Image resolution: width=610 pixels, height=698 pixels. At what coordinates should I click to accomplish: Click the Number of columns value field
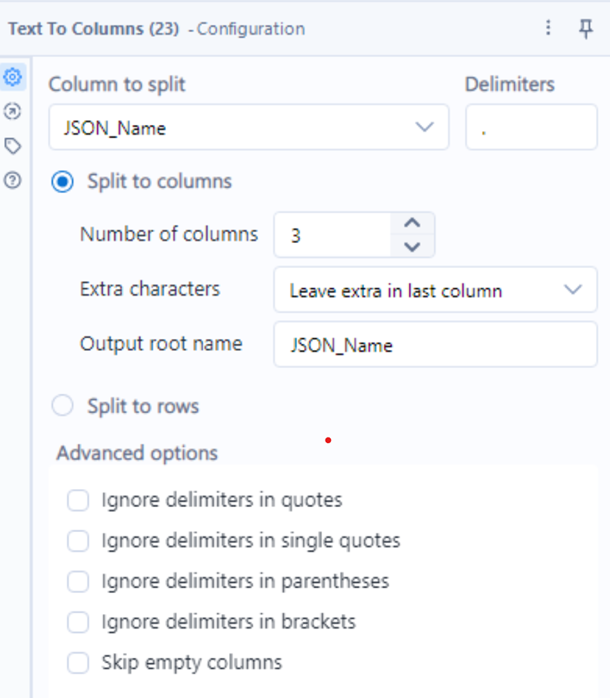pyautogui.click(x=333, y=235)
